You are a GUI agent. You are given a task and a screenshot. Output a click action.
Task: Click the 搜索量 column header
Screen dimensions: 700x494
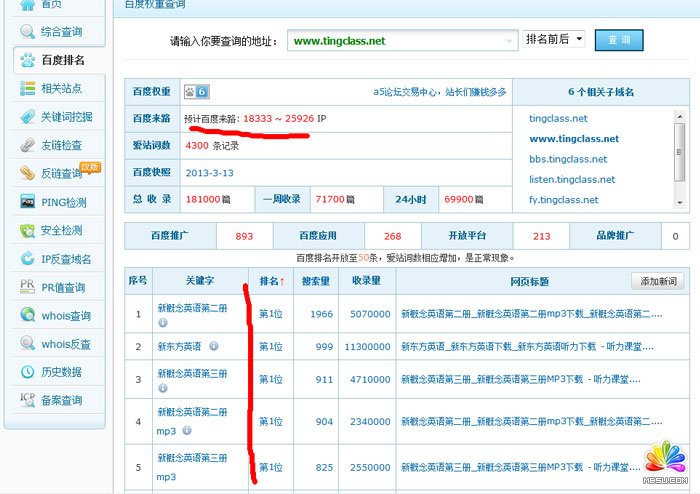[x=316, y=281]
